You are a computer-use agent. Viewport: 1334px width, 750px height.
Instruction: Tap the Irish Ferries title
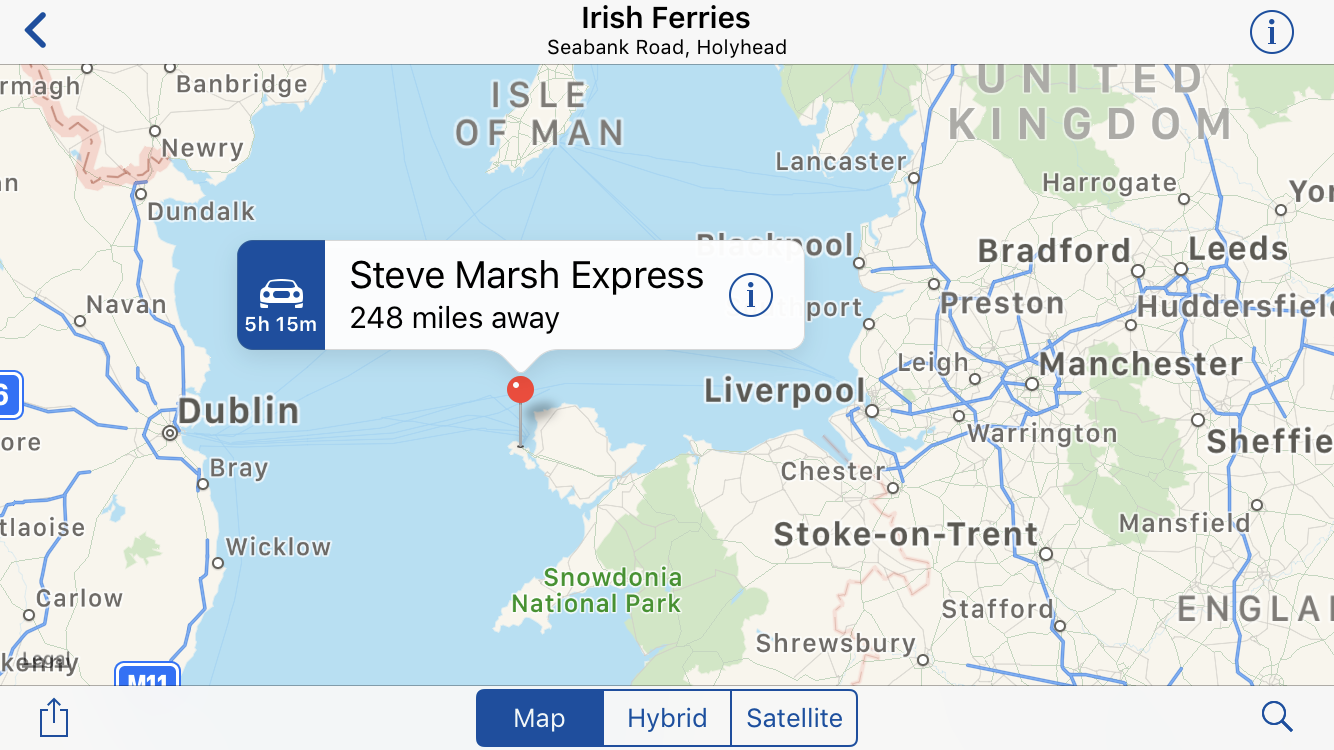(x=666, y=18)
